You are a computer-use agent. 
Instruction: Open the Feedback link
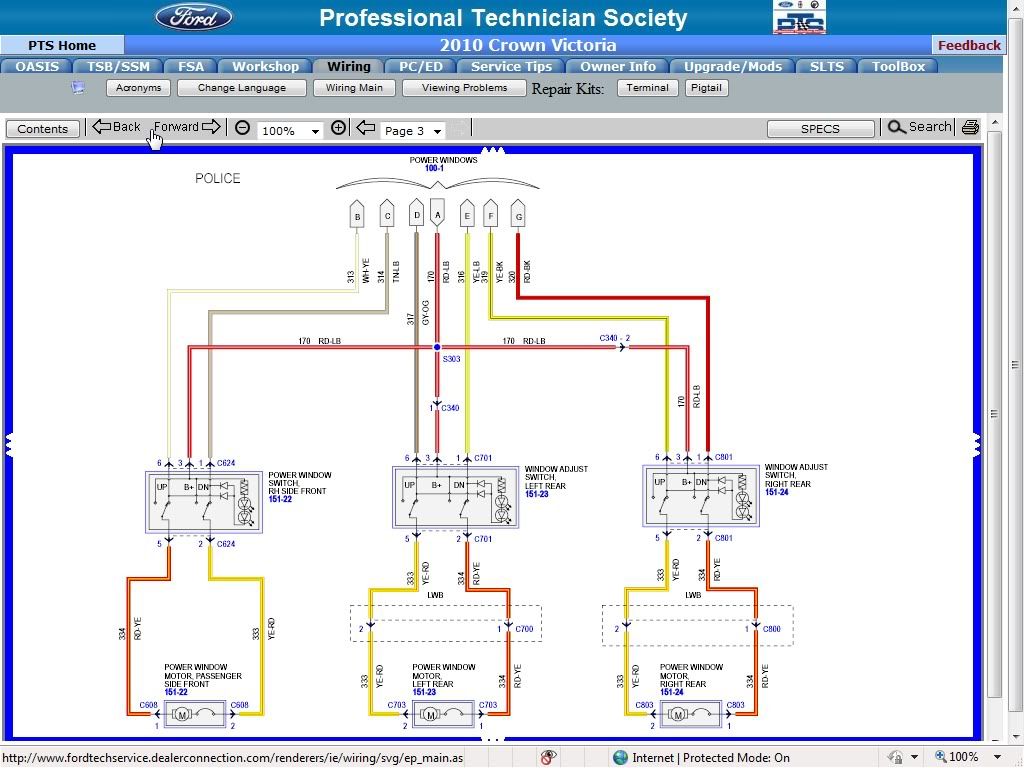point(969,45)
